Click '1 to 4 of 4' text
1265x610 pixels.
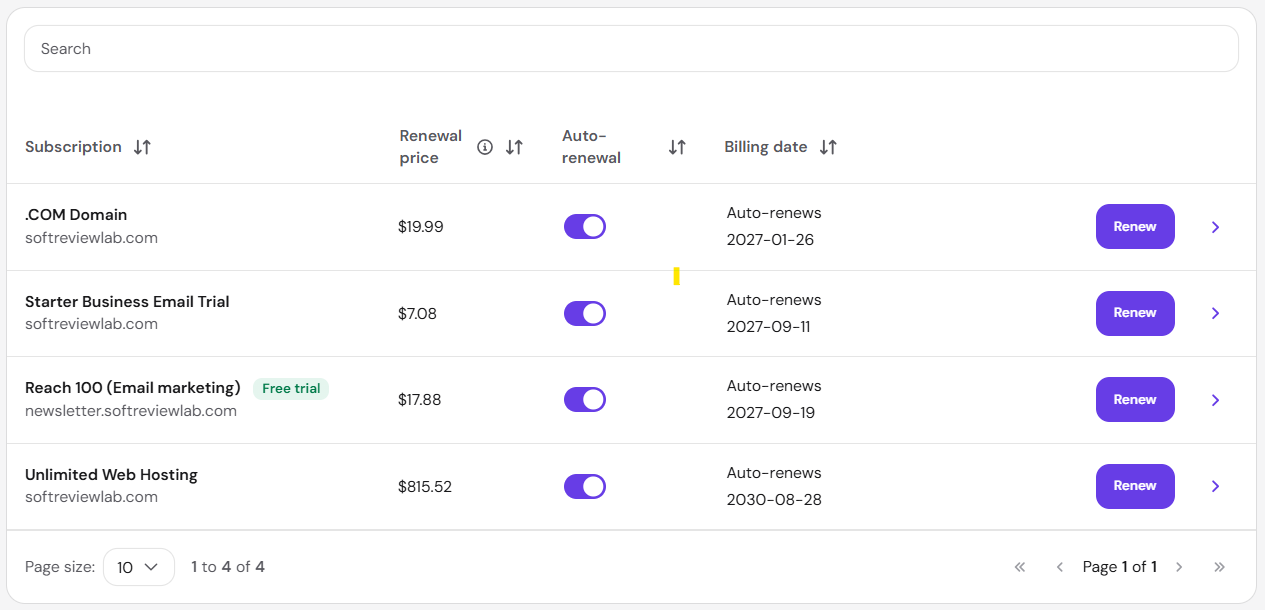(x=228, y=567)
